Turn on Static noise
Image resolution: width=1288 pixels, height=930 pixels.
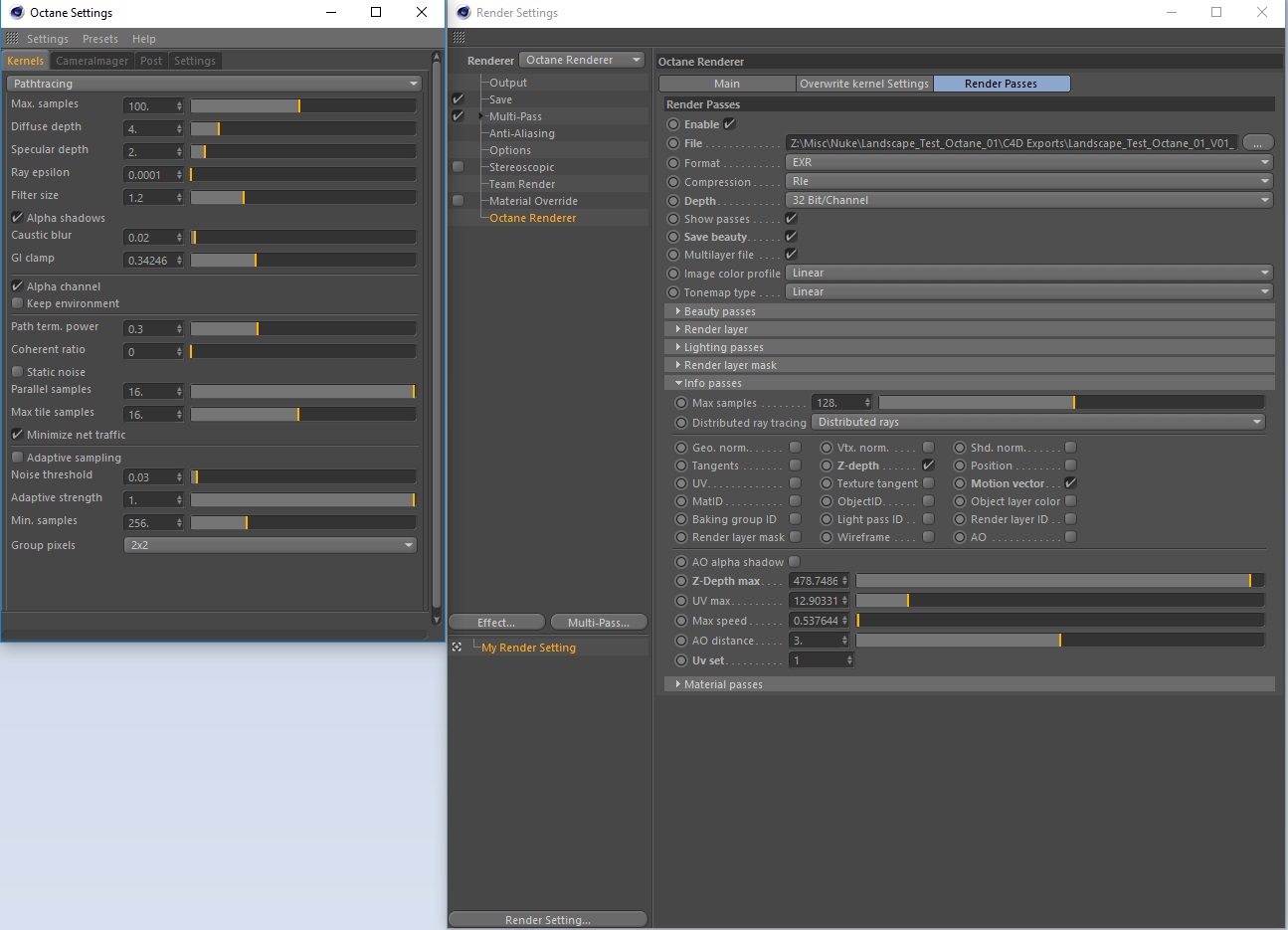click(17, 371)
